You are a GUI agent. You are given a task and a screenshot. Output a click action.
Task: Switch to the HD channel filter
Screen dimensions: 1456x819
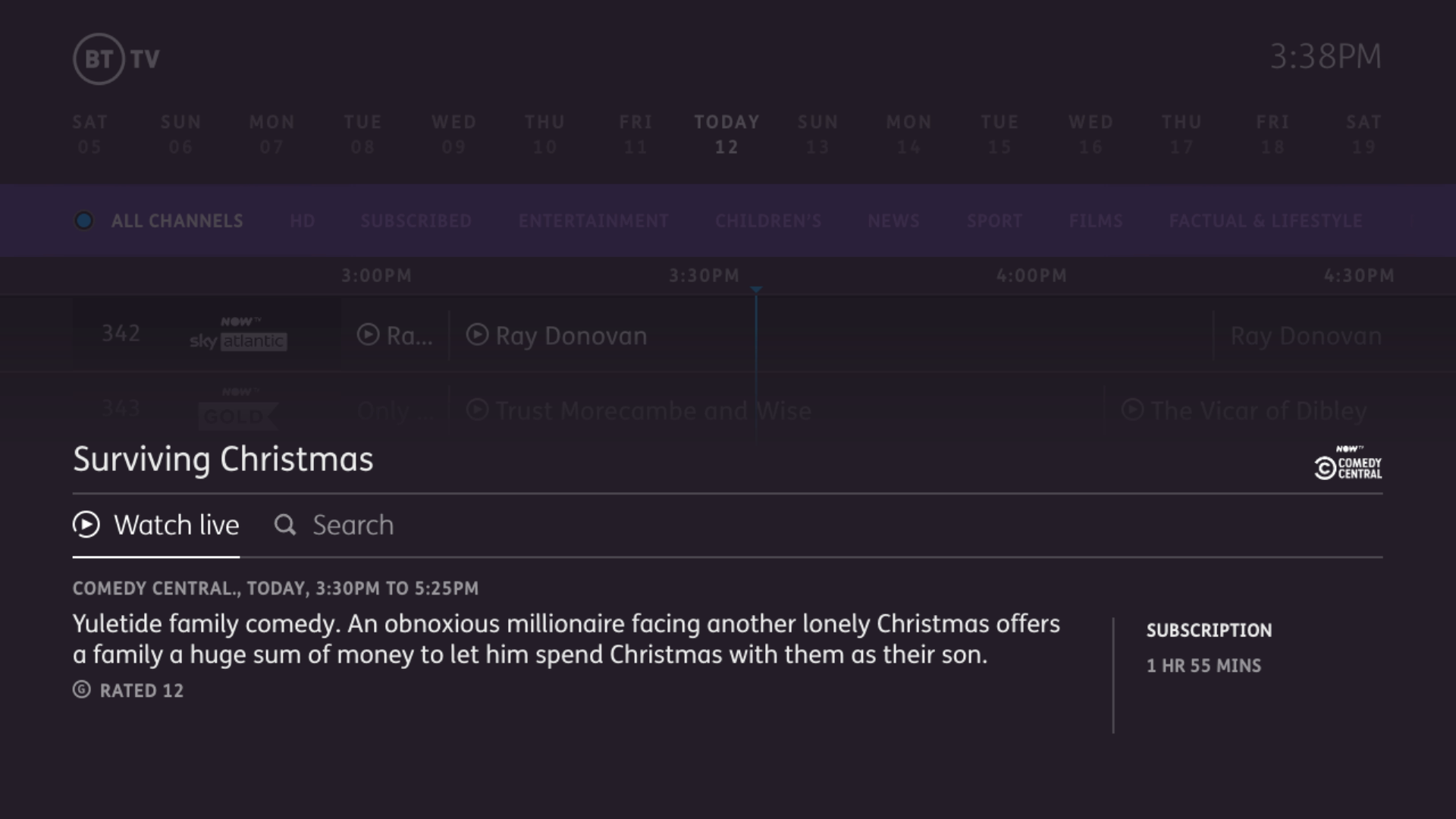pos(302,221)
